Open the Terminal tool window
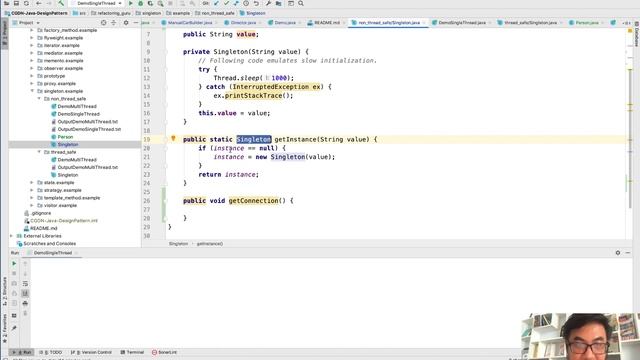The width and height of the screenshot is (640, 360). click(132, 352)
